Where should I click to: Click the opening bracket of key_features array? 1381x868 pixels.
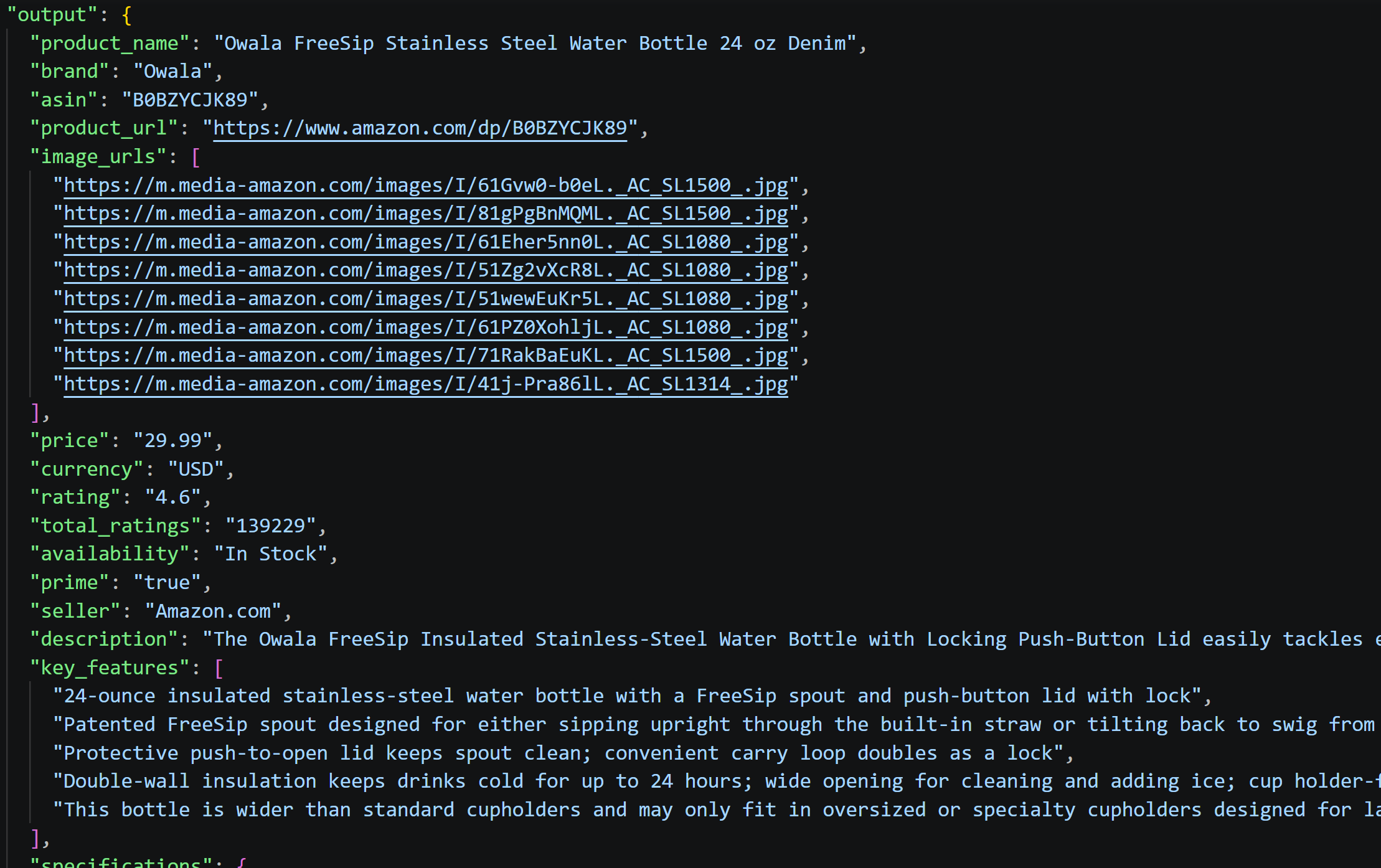point(219,668)
